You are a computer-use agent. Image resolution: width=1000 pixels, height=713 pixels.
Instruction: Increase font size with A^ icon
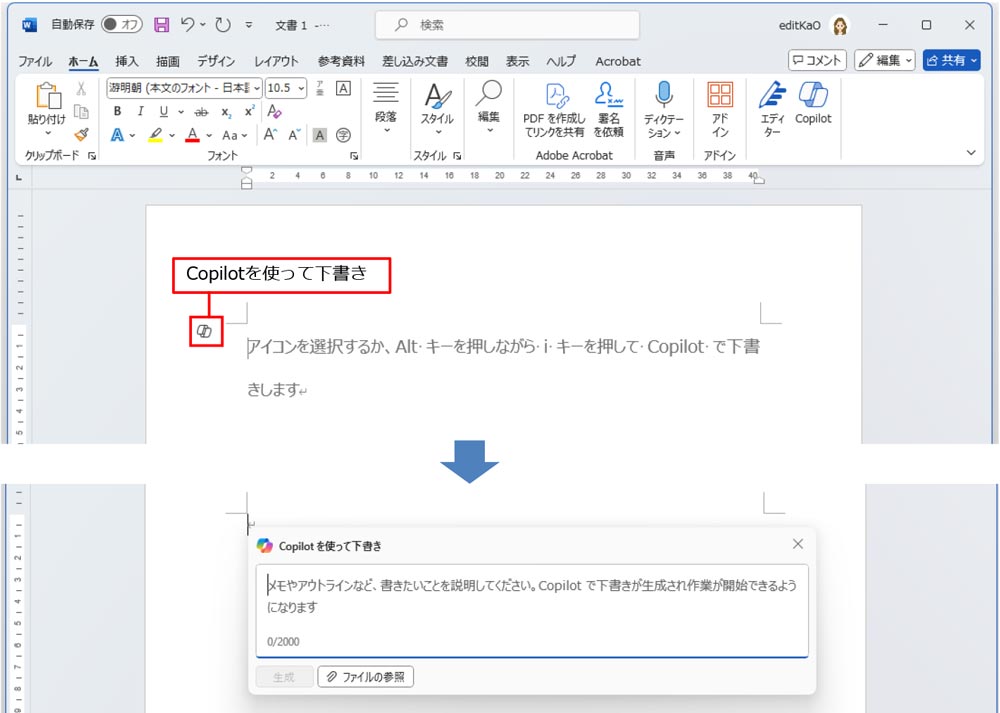tap(270, 135)
